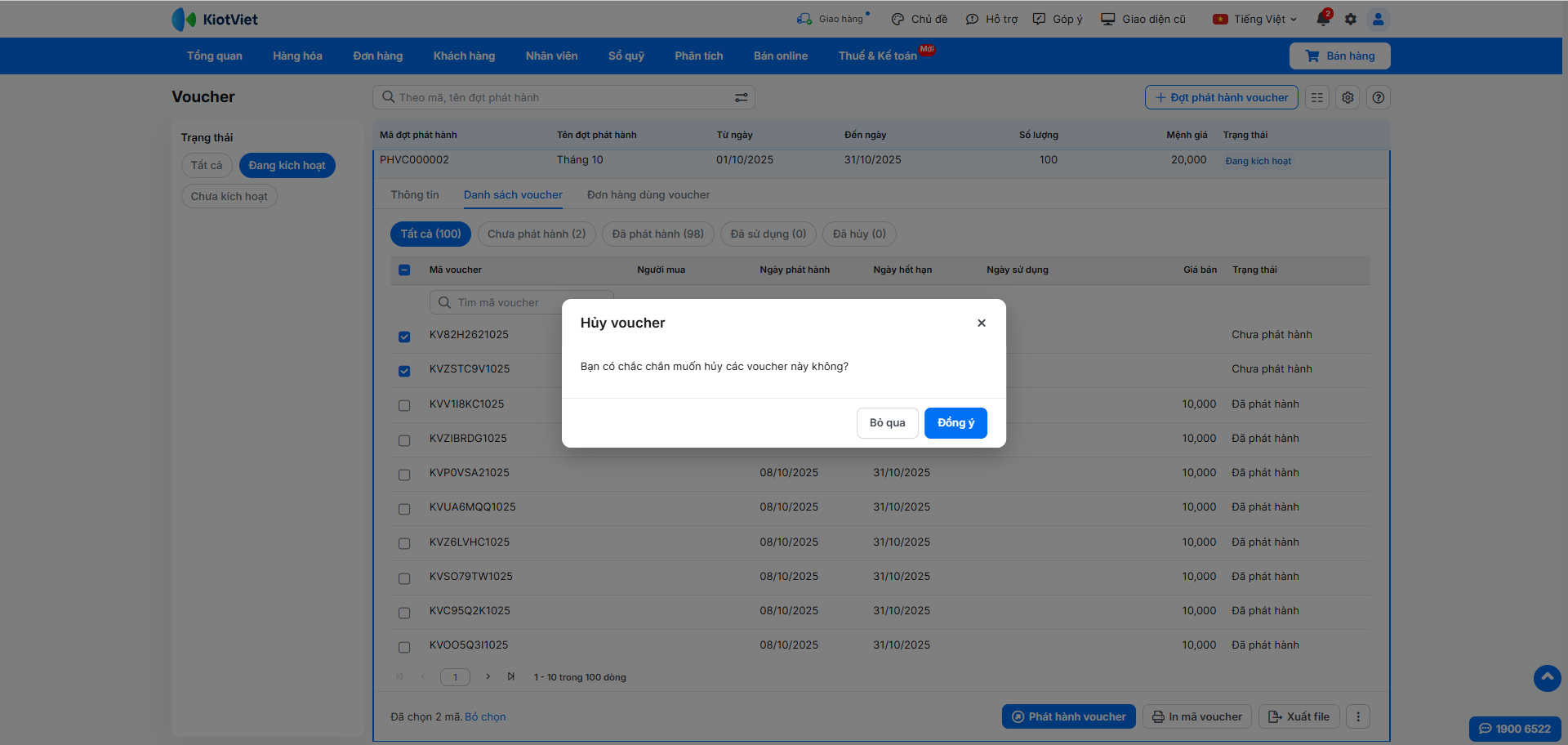1568x745 pixels.
Task: Click Xuất file export button
Action: [1298, 716]
